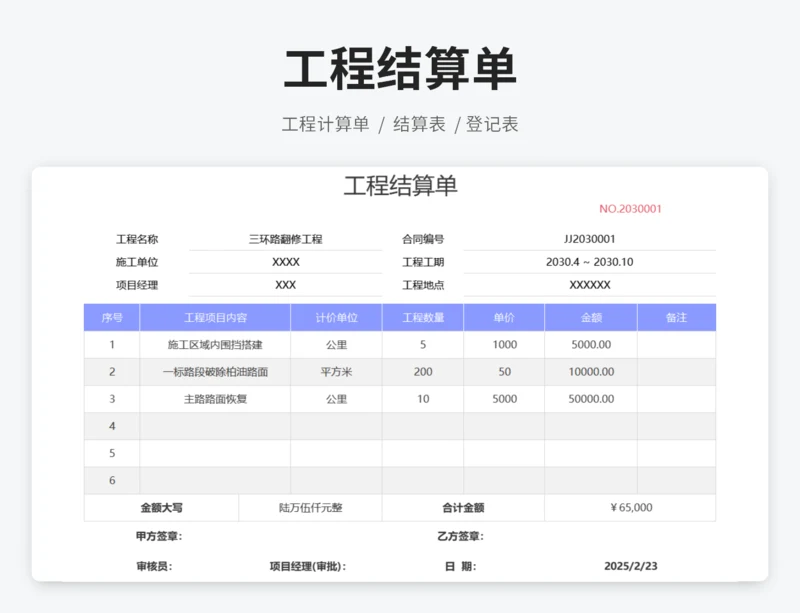
Task: Click the 审核员 label
Action: point(154,566)
